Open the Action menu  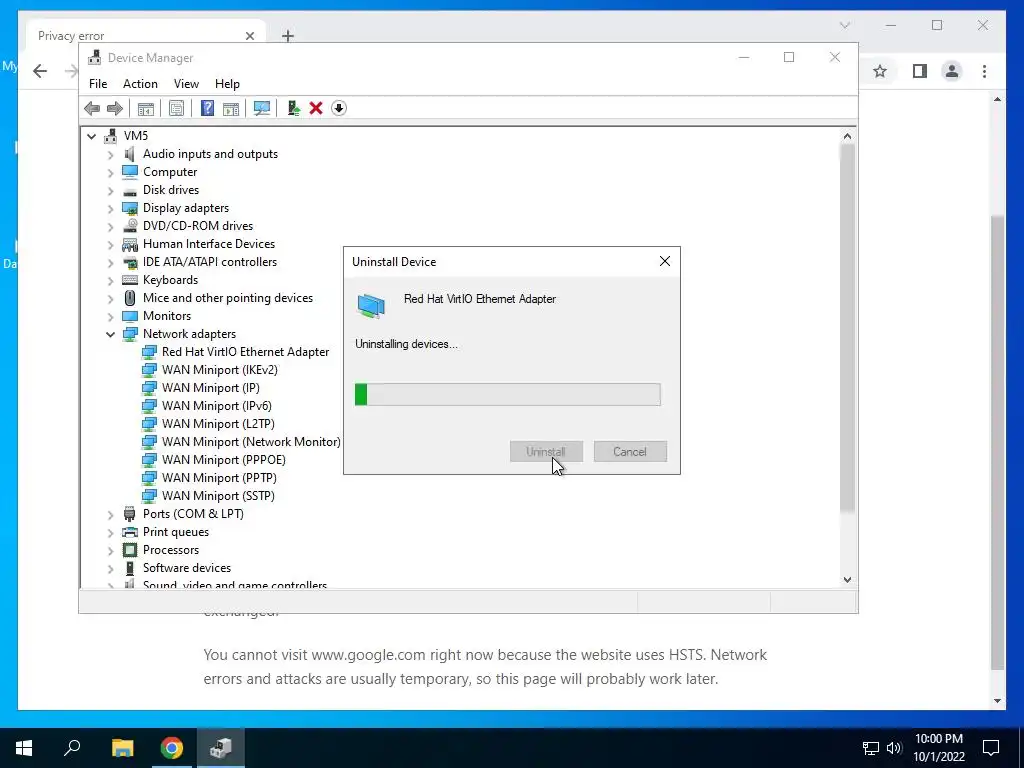tap(140, 84)
